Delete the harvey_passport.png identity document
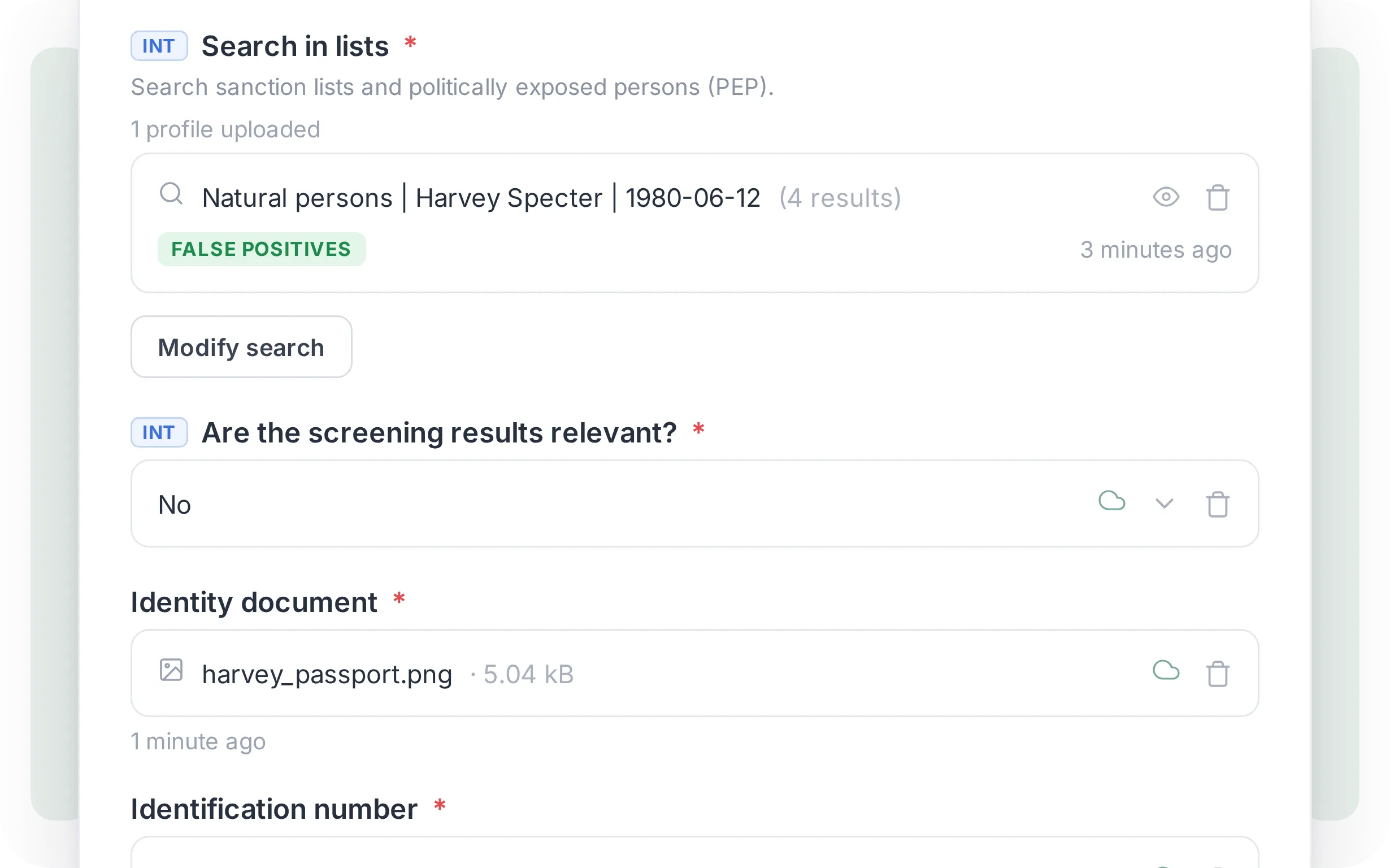Image resolution: width=1390 pixels, height=868 pixels. (1217, 674)
